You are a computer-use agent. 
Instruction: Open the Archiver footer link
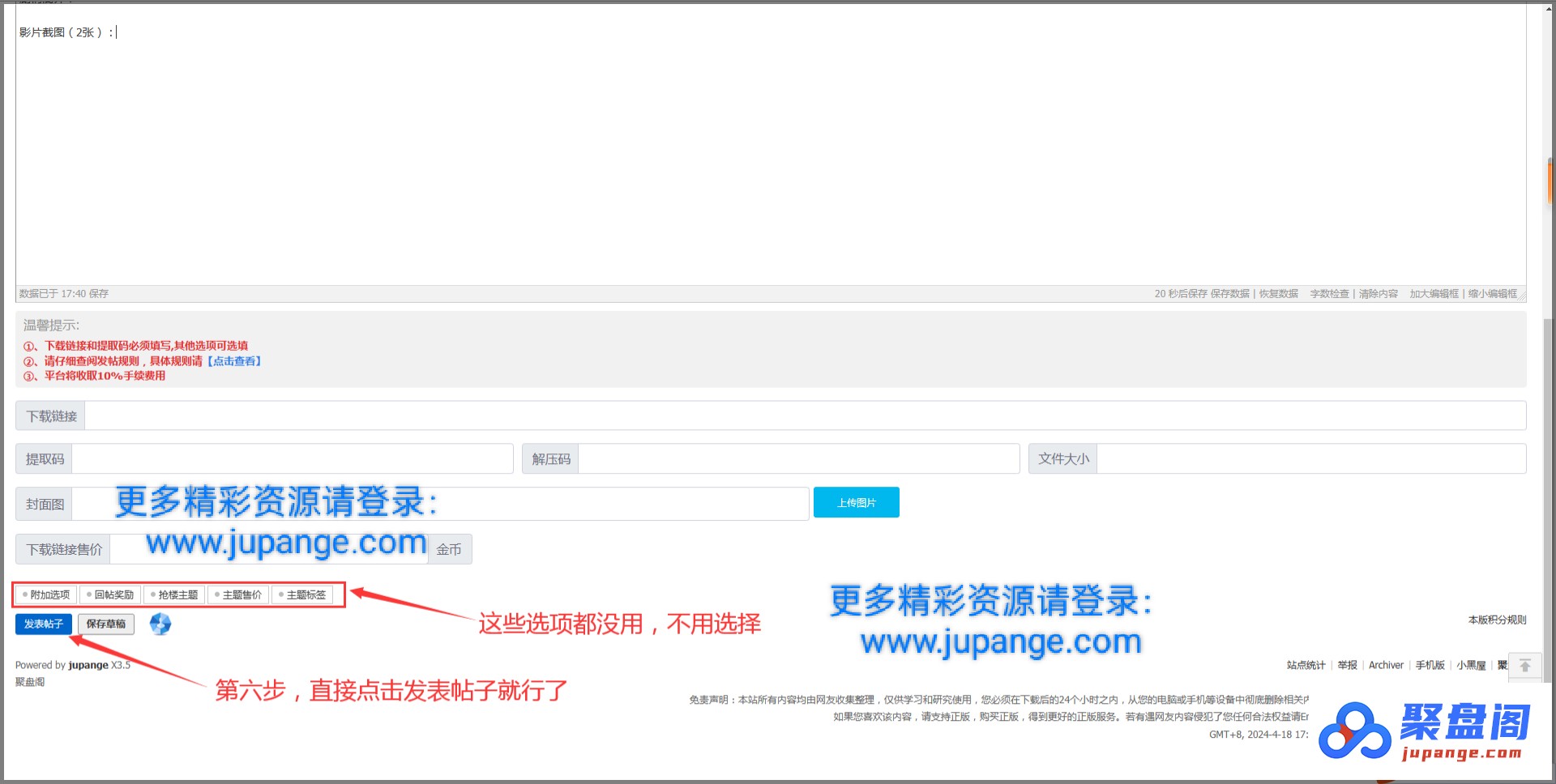point(1386,665)
